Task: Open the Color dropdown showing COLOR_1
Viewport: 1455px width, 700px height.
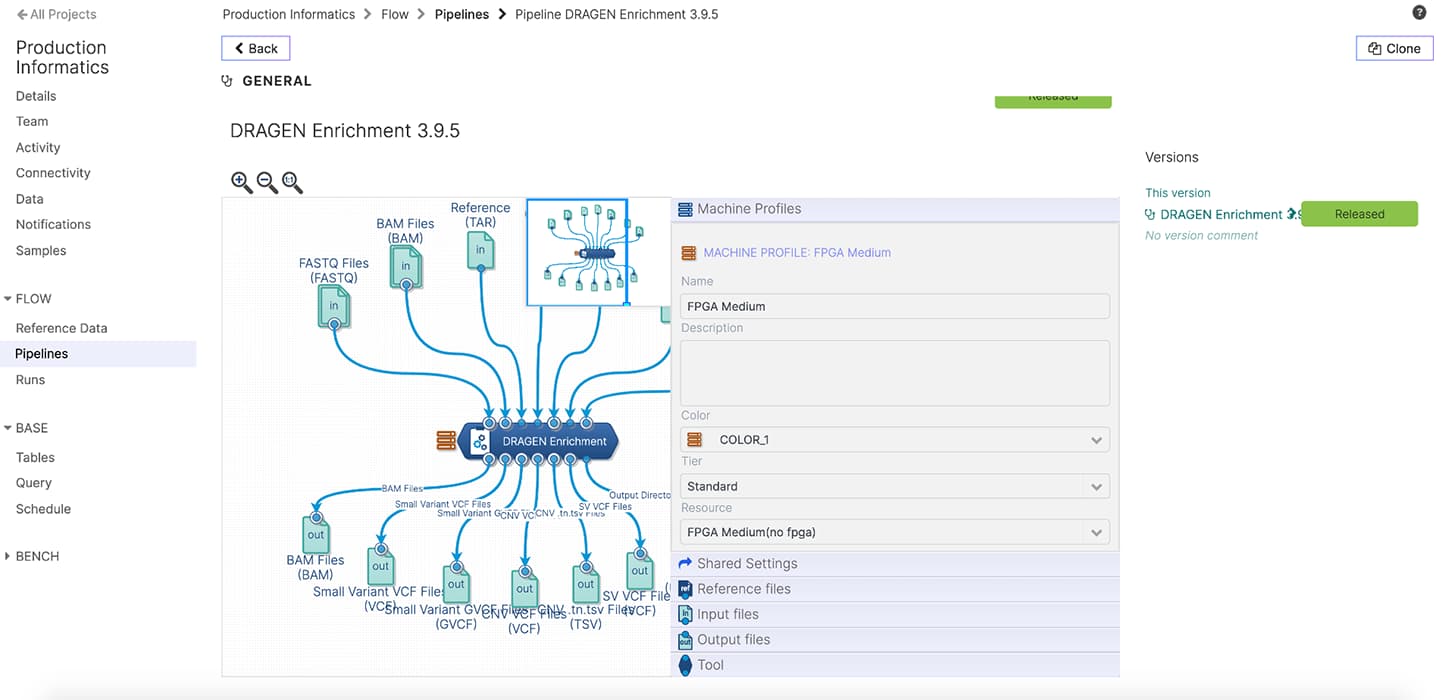Action: [894, 440]
